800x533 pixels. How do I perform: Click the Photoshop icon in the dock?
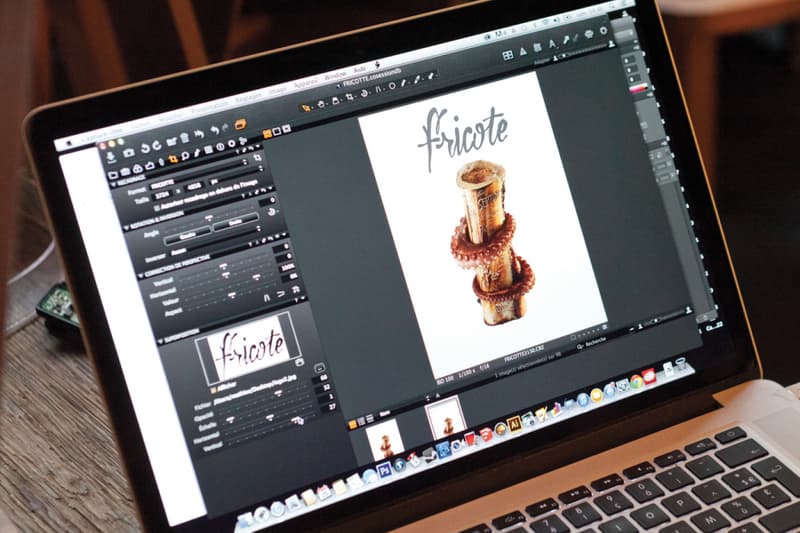[x=384, y=469]
